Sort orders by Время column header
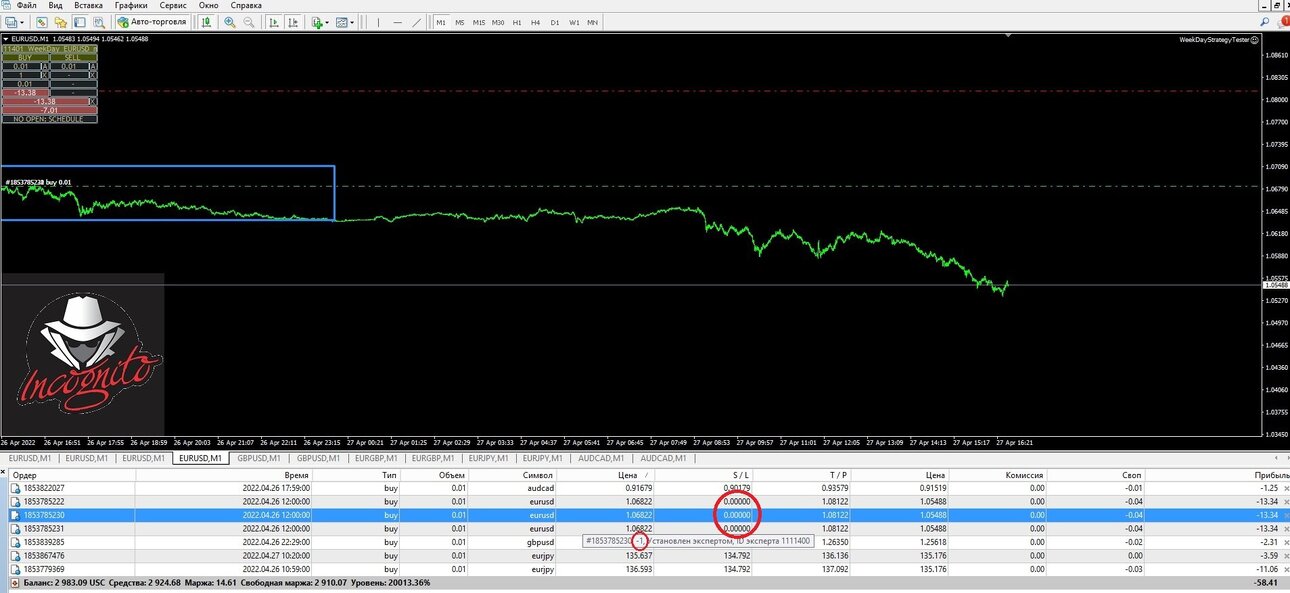The image size is (1290, 593). (224, 475)
